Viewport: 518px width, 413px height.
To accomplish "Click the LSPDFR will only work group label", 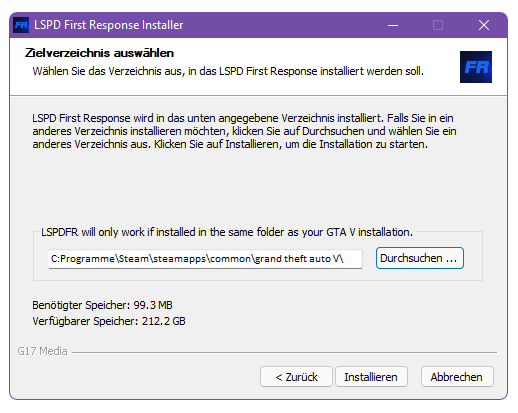I will pos(227,232).
